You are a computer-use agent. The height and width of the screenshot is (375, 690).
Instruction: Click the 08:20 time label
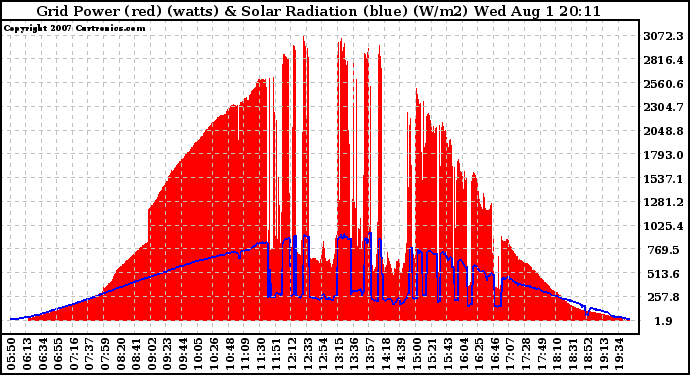coord(121,354)
